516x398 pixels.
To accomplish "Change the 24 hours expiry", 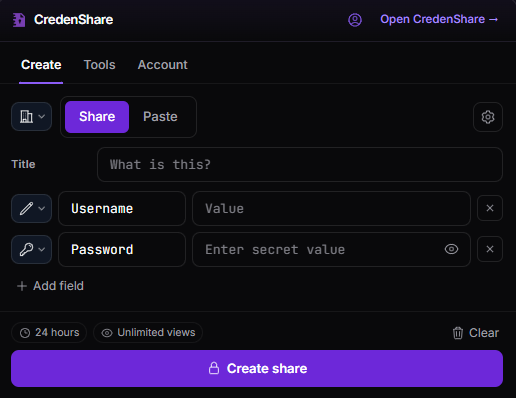I will coord(49,332).
